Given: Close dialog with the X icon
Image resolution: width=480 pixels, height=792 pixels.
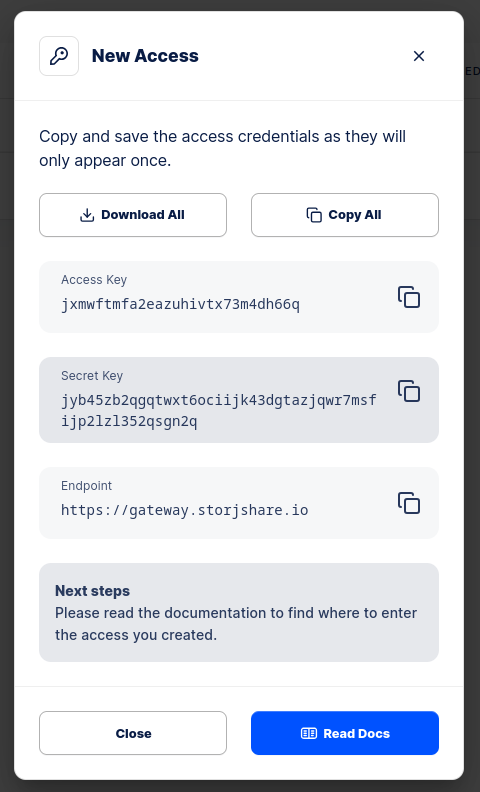Looking at the screenshot, I should point(419,56).
